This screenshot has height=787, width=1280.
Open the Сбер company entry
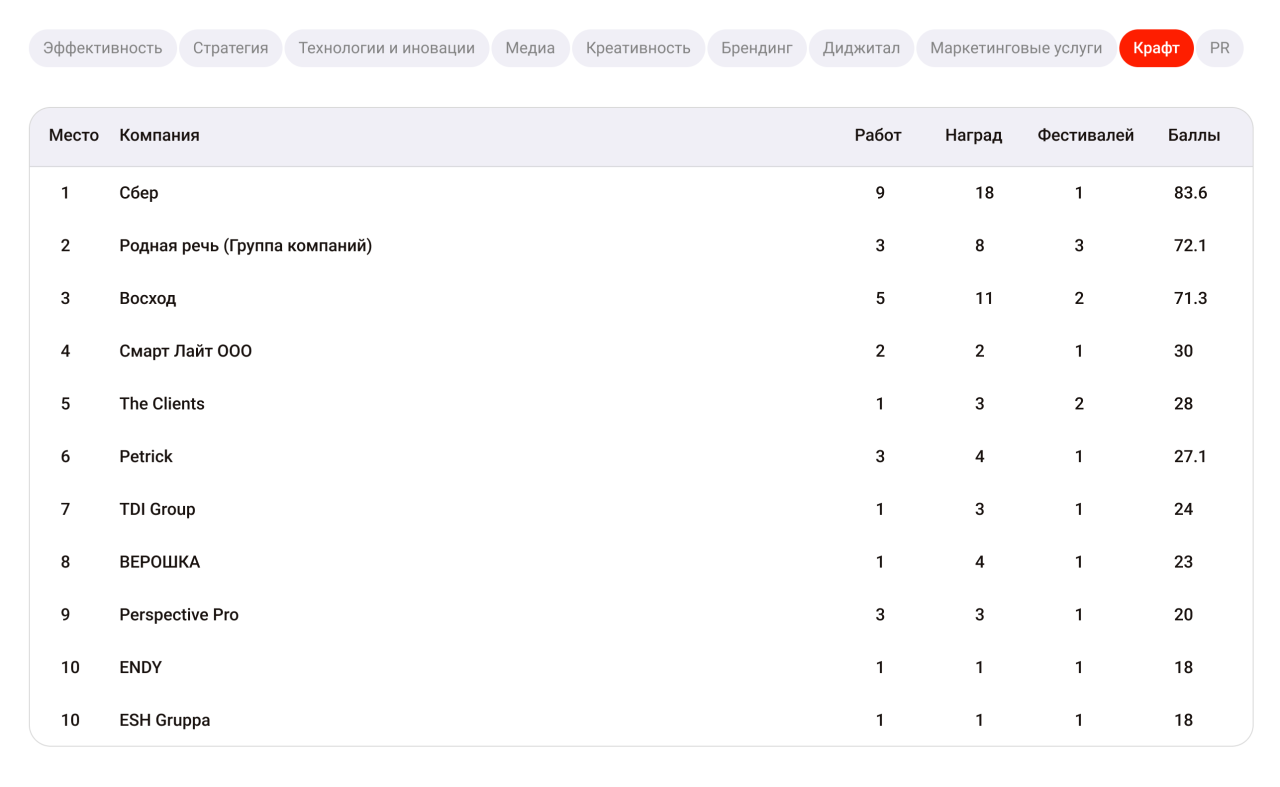coord(139,193)
